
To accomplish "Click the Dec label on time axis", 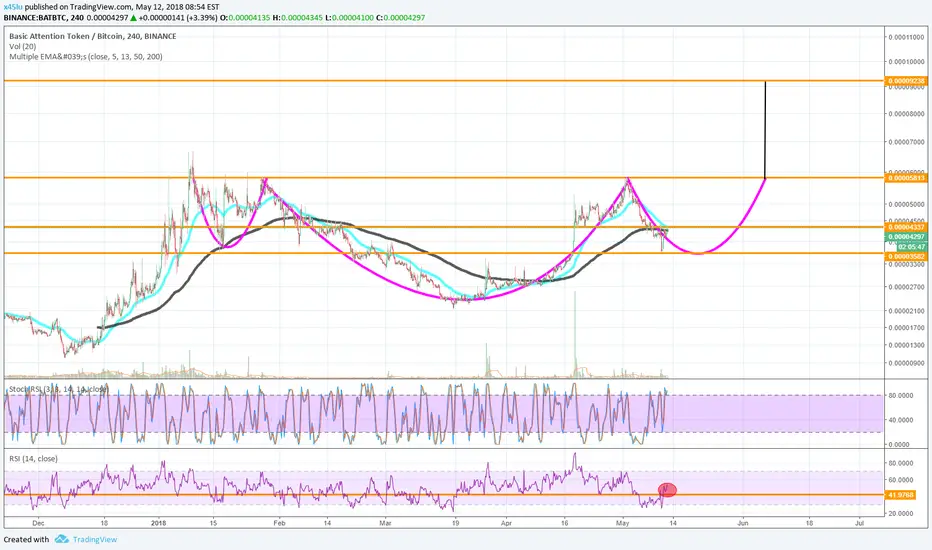I will 38,523.
